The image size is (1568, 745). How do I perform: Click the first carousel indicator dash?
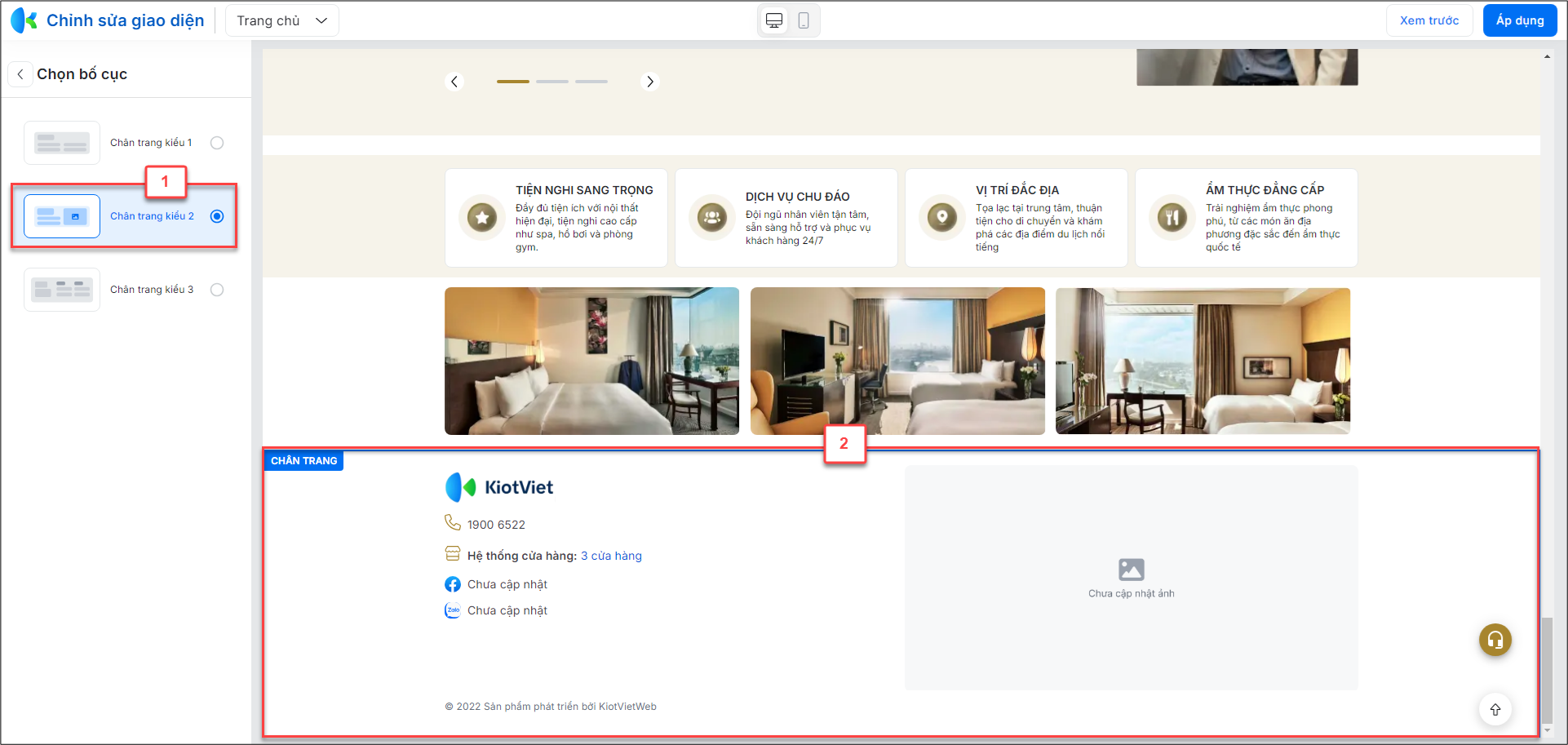point(513,82)
